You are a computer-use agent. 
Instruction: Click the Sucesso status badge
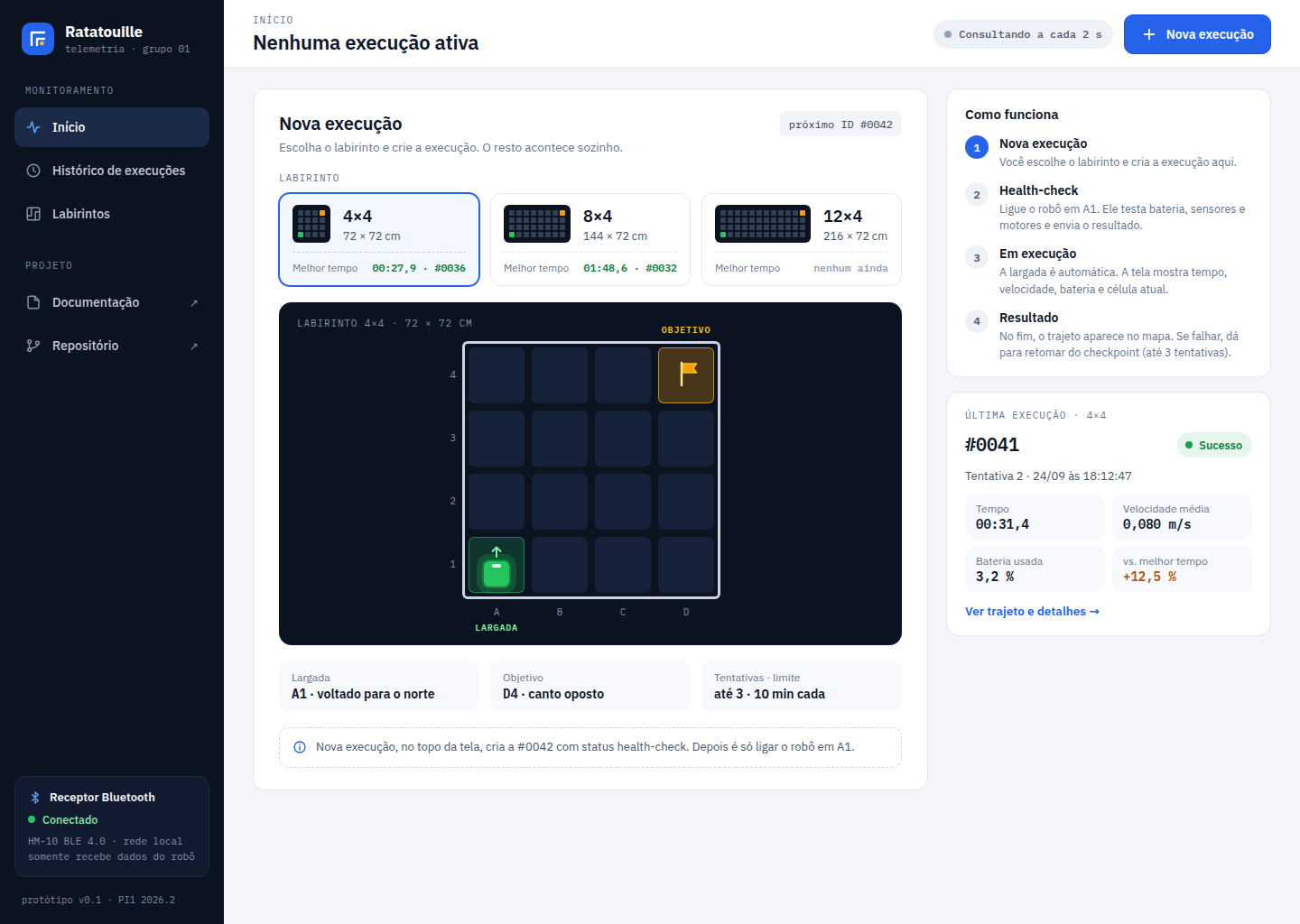1214,445
